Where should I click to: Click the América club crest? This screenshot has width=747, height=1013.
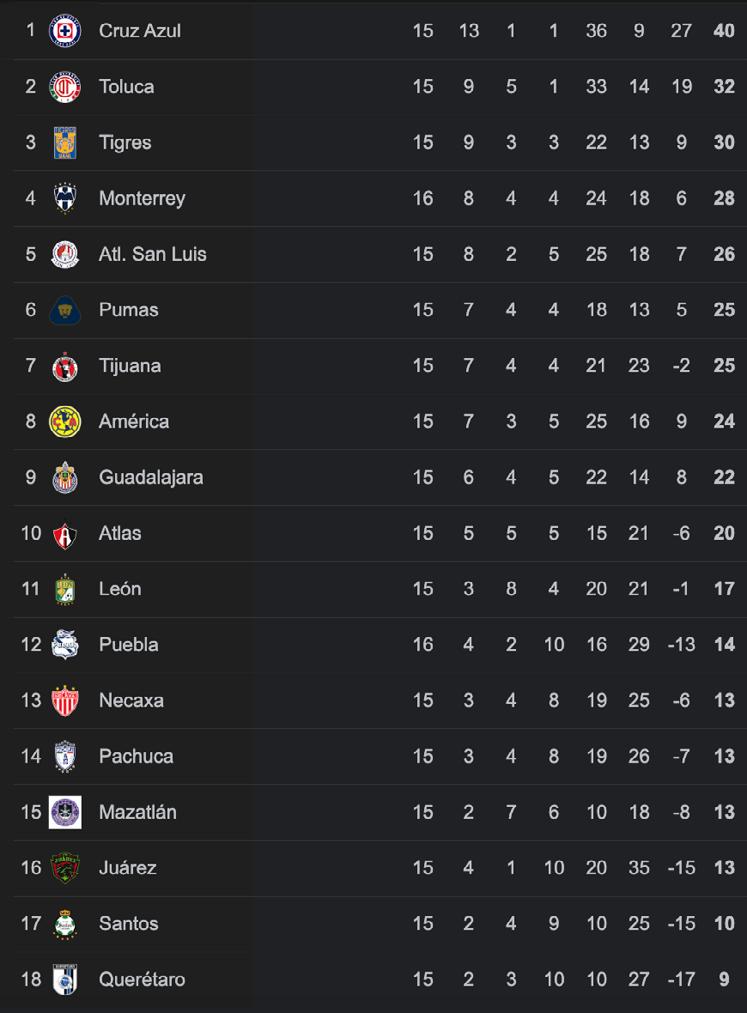tap(65, 422)
